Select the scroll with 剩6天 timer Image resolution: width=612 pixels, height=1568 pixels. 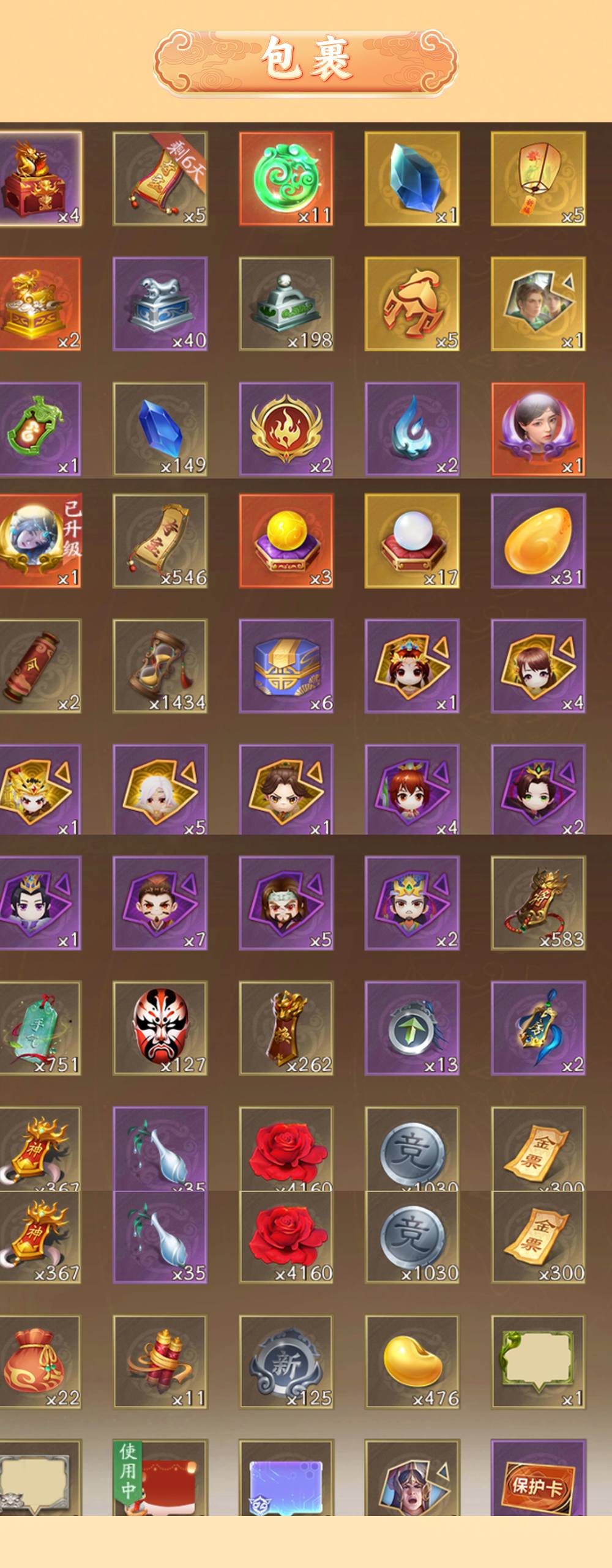click(x=160, y=179)
